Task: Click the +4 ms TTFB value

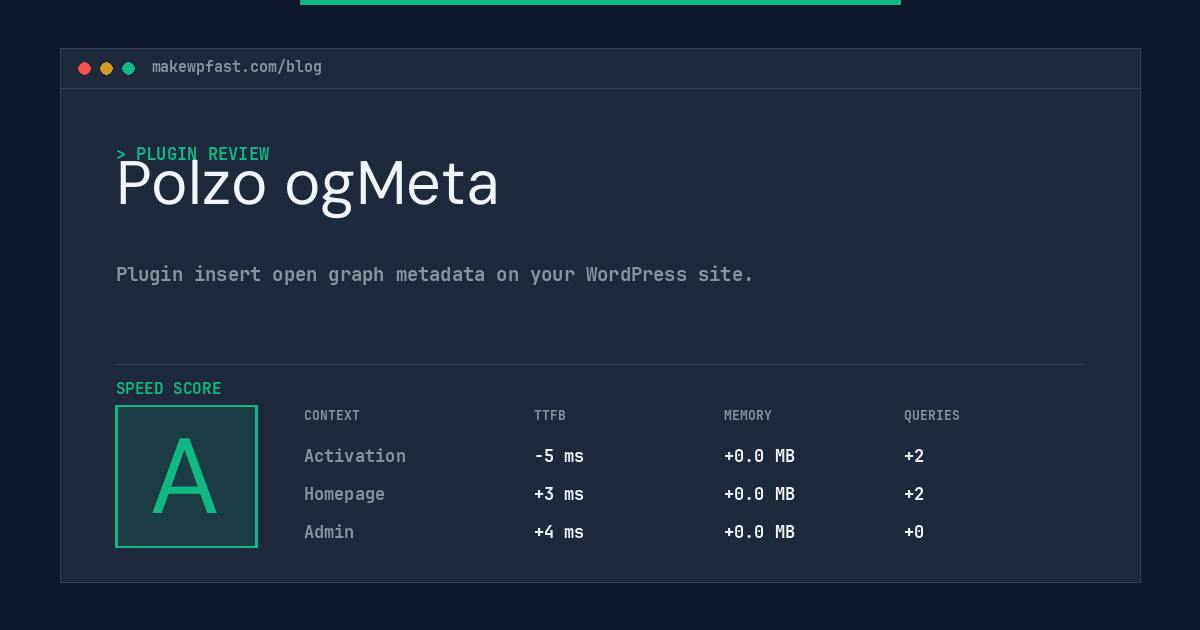Action: pos(559,532)
